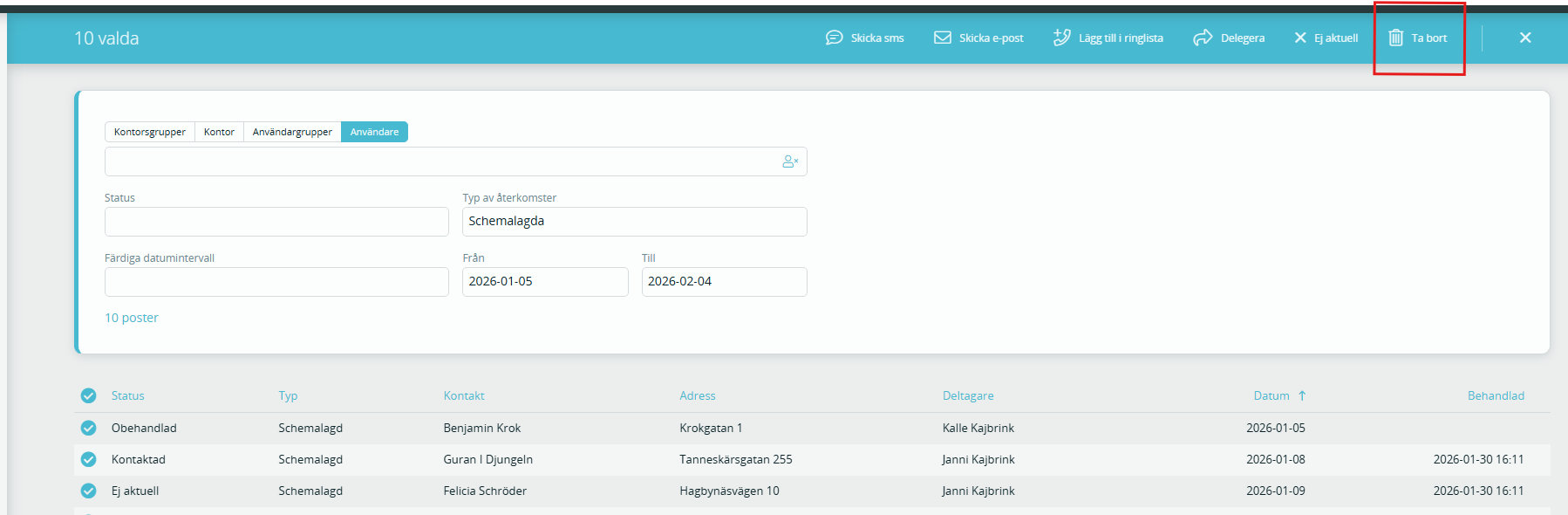Click the Delegera arrow icon

[x=1203, y=38]
